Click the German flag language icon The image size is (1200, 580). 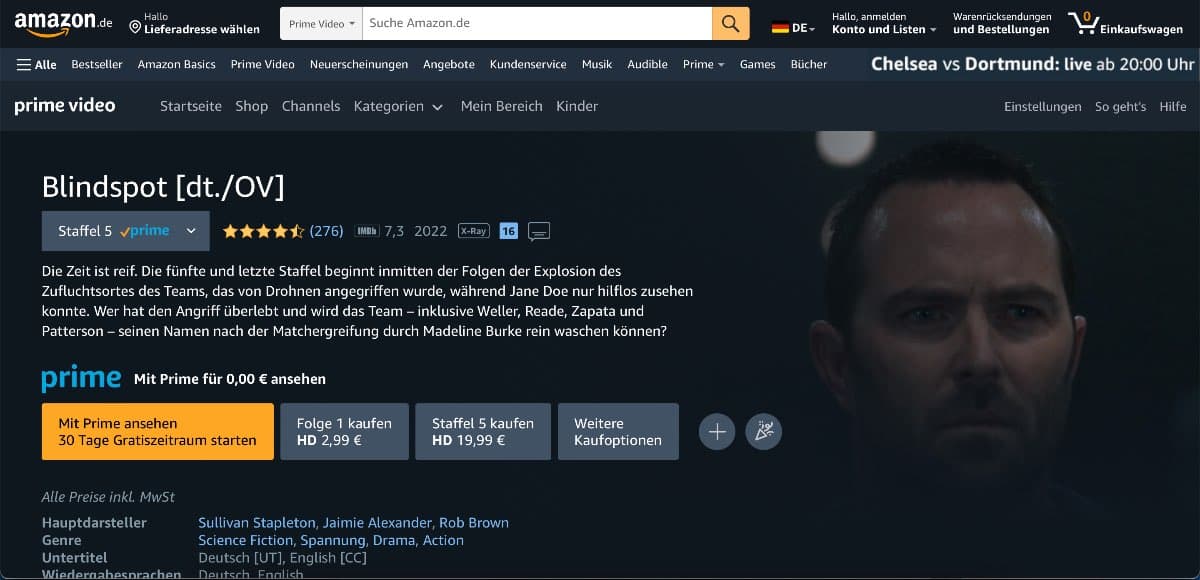coord(780,29)
